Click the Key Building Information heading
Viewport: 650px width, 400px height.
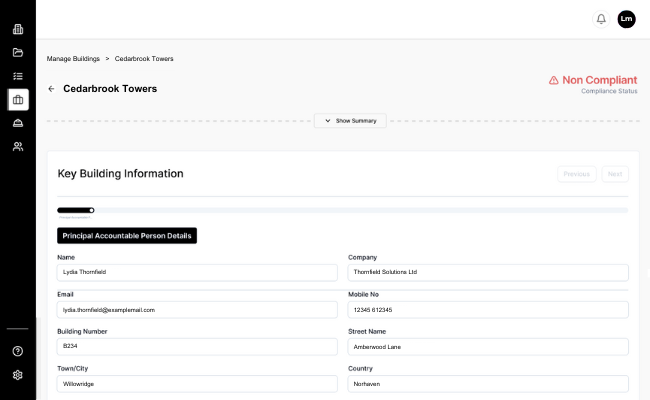pos(120,173)
